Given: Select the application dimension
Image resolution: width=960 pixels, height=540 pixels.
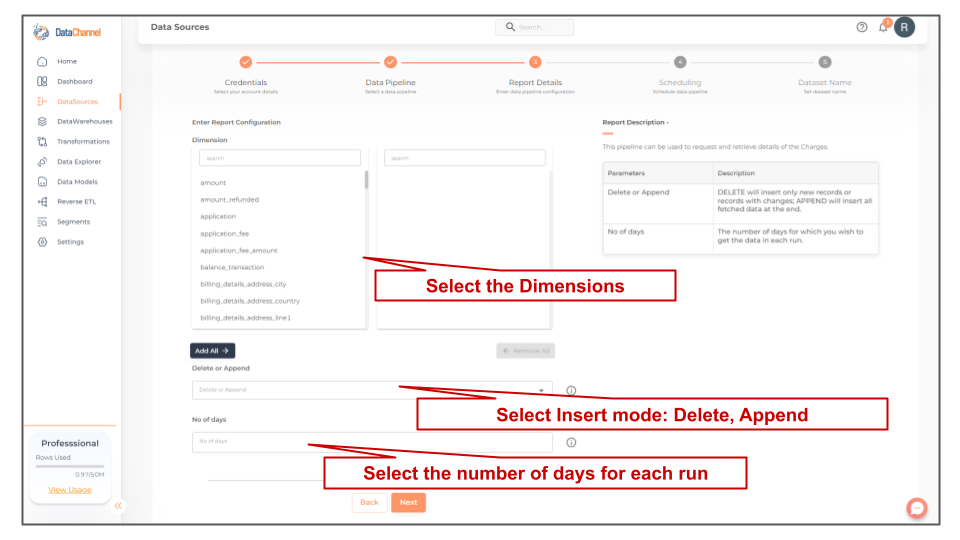Looking at the screenshot, I should coord(218,217).
